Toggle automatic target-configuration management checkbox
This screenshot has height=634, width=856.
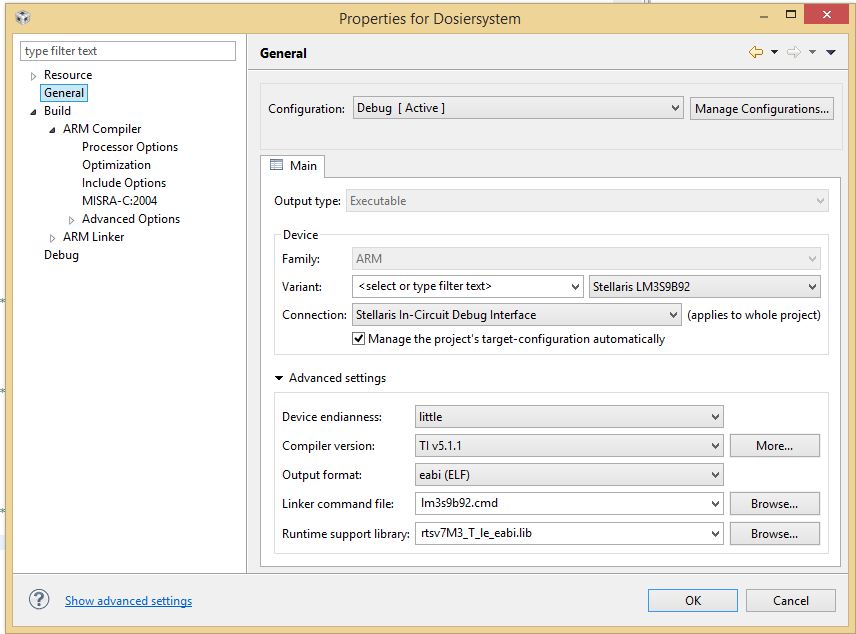pyautogui.click(x=359, y=339)
